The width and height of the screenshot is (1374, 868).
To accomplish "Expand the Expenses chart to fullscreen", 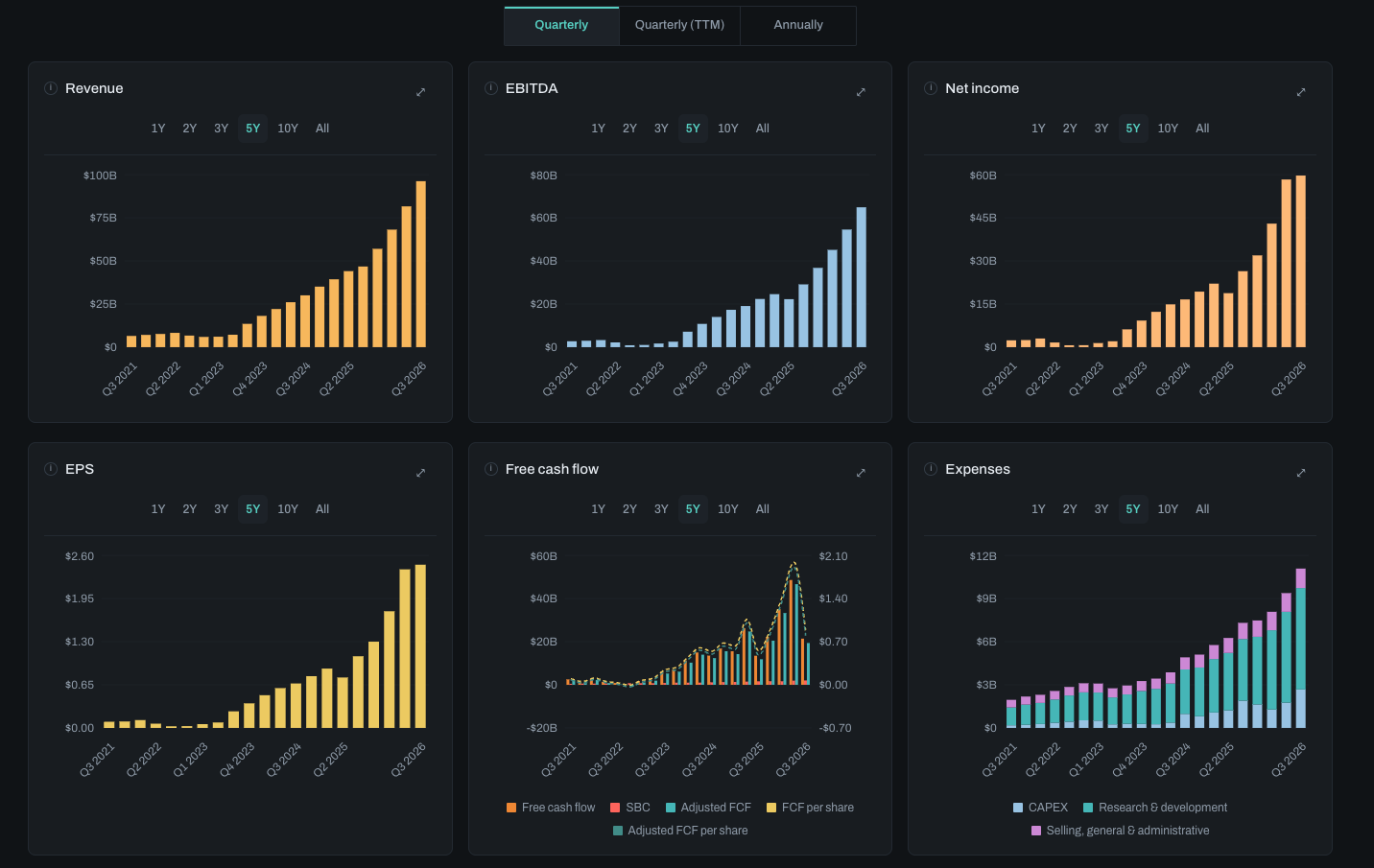I will (1301, 473).
